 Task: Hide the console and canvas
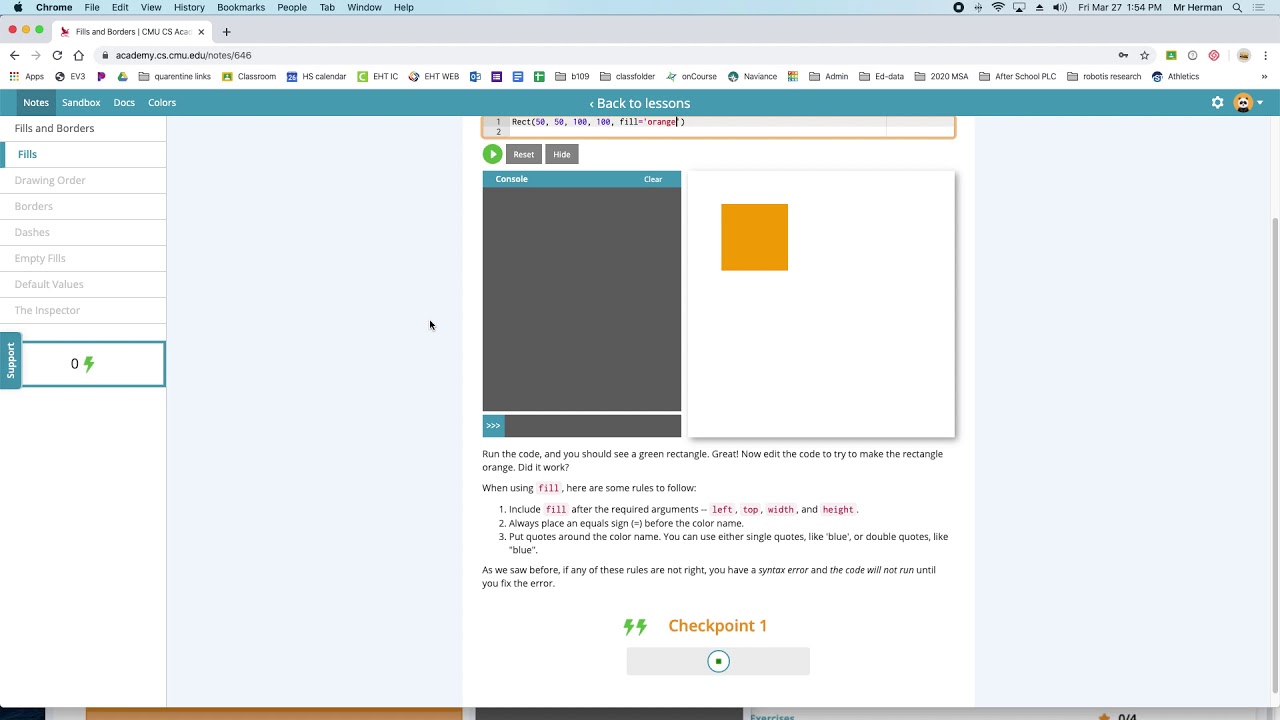click(x=562, y=154)
